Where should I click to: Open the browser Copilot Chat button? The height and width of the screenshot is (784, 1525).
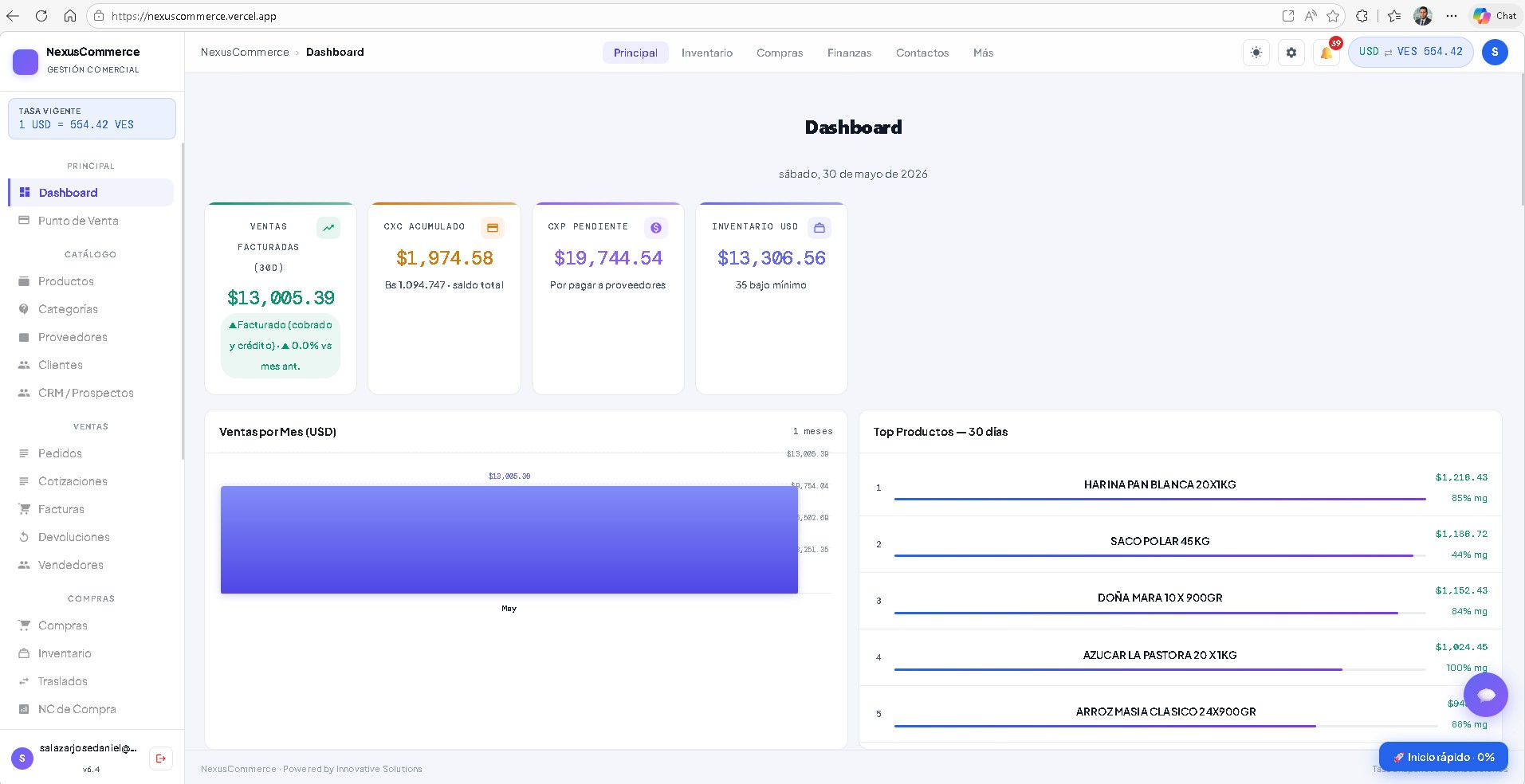pos(1495,16)
